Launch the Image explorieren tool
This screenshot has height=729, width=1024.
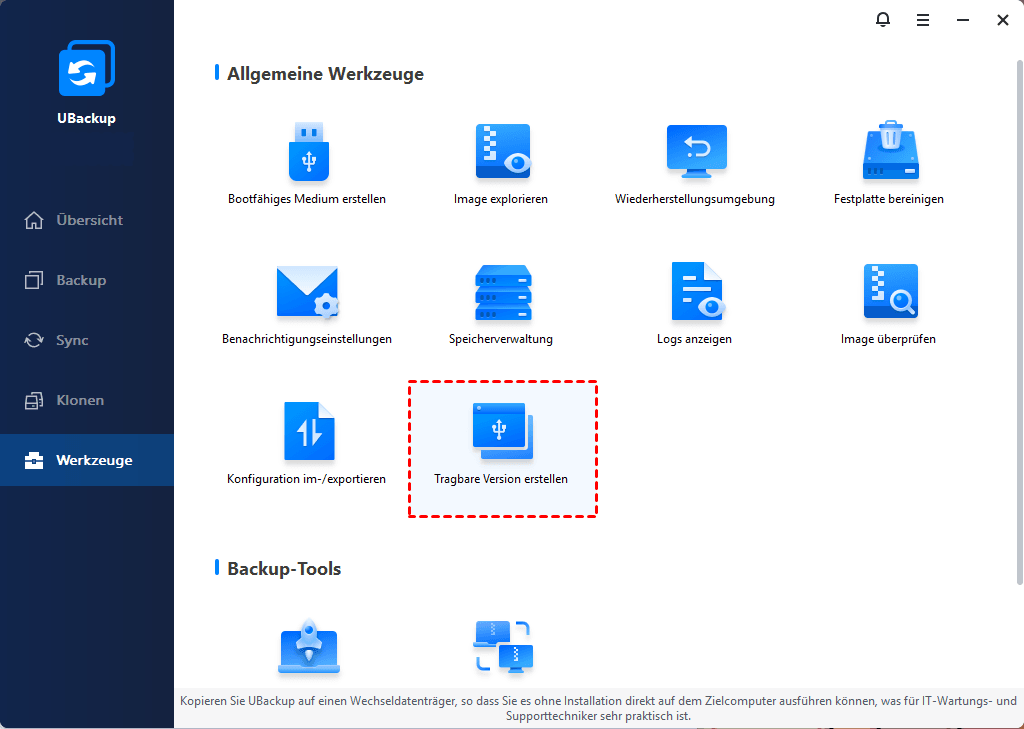pyautogui.click(x=501, y=152)
